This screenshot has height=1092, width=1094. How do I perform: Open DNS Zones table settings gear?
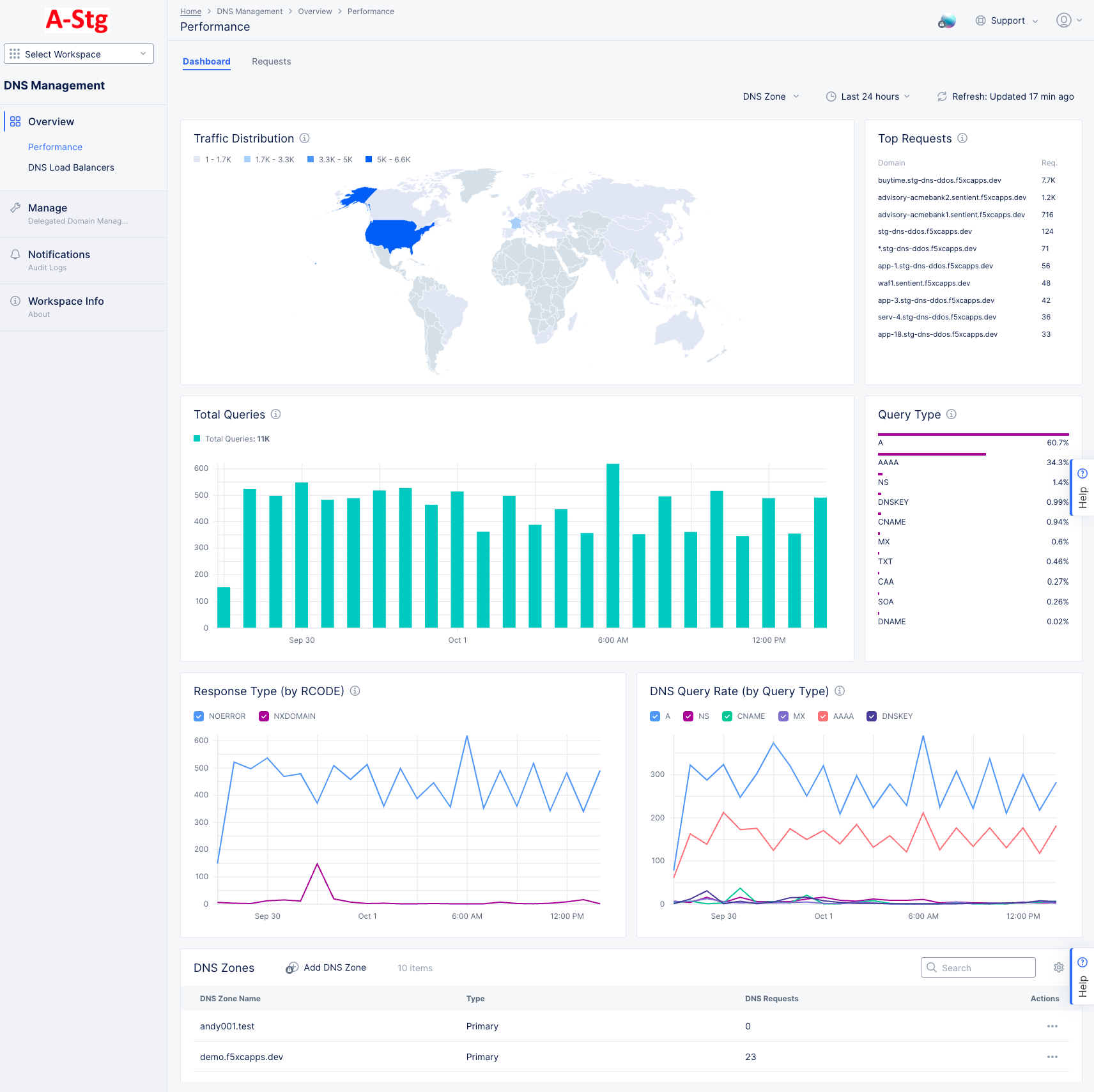pyautogui.click(x=1058, y=967)
